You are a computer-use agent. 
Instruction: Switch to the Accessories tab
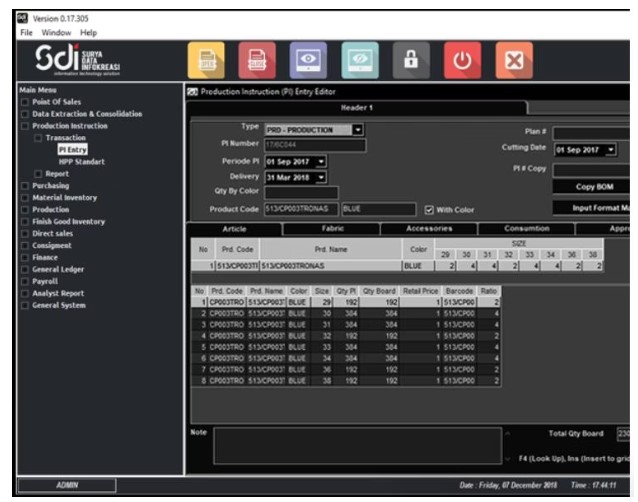(429, 229)
